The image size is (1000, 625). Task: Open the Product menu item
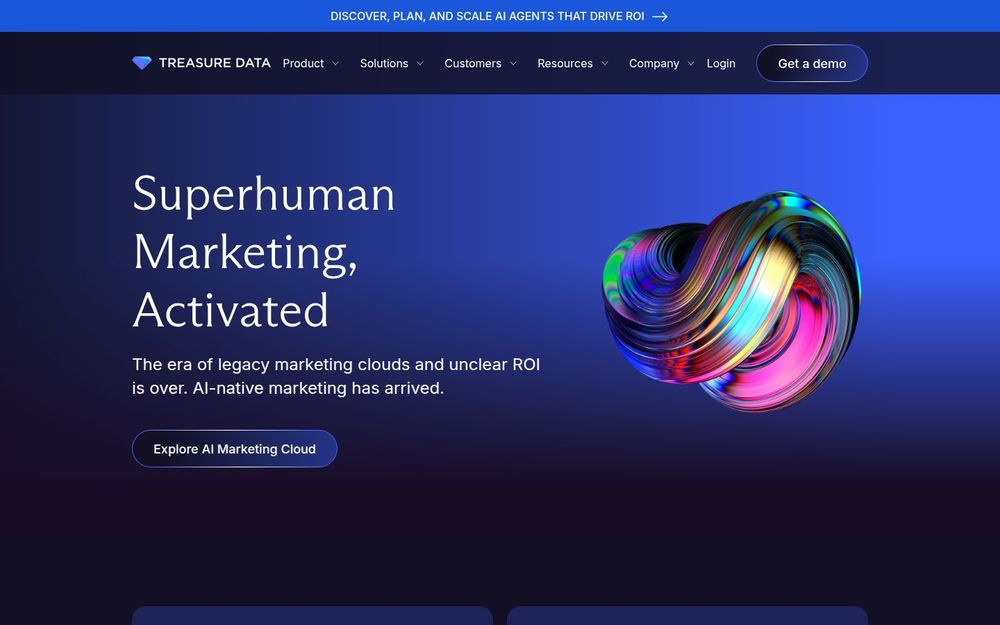pyautogui.click(x=303, y=64)
